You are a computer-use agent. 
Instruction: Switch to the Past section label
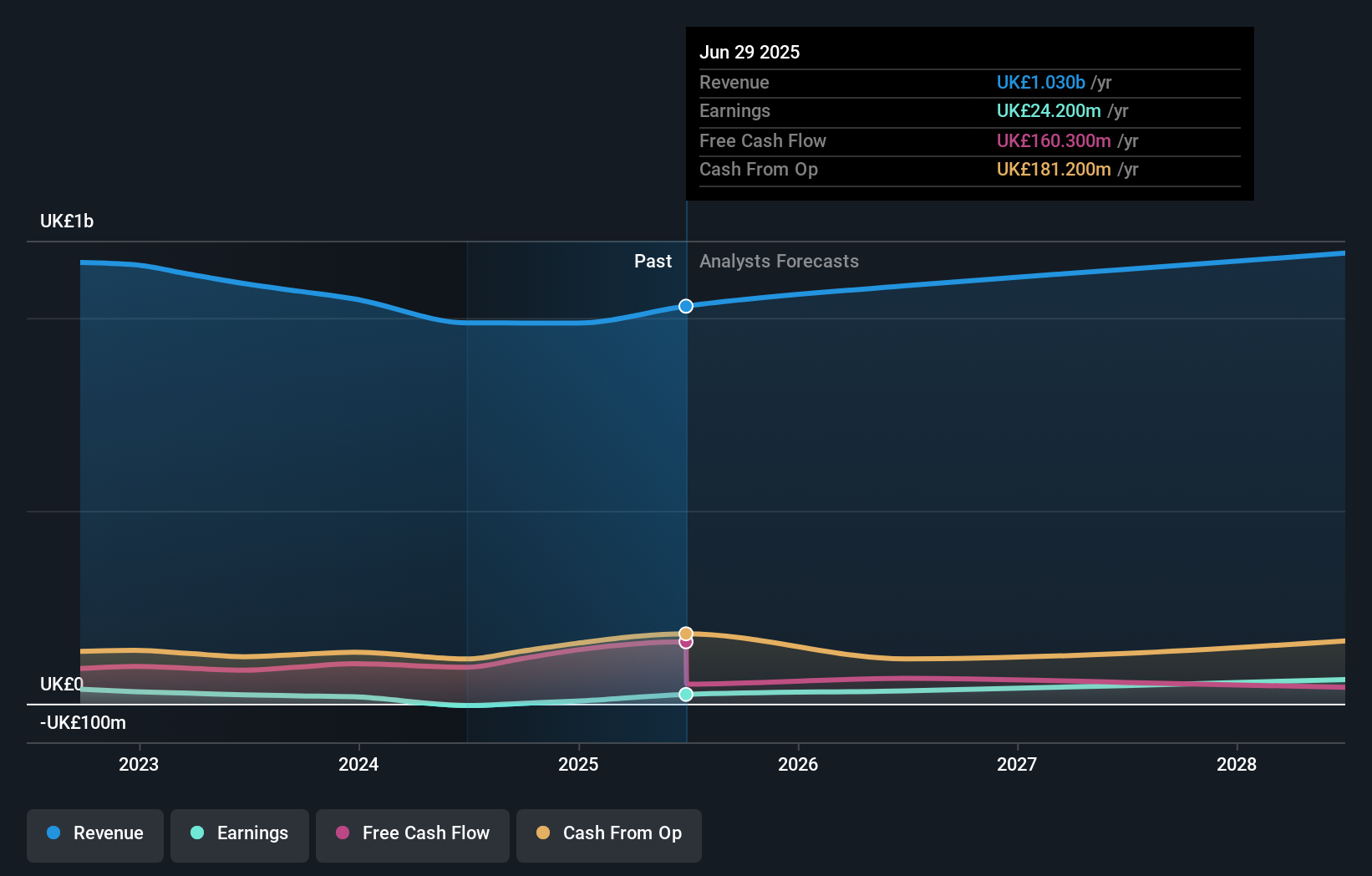(x=653, y=261)
